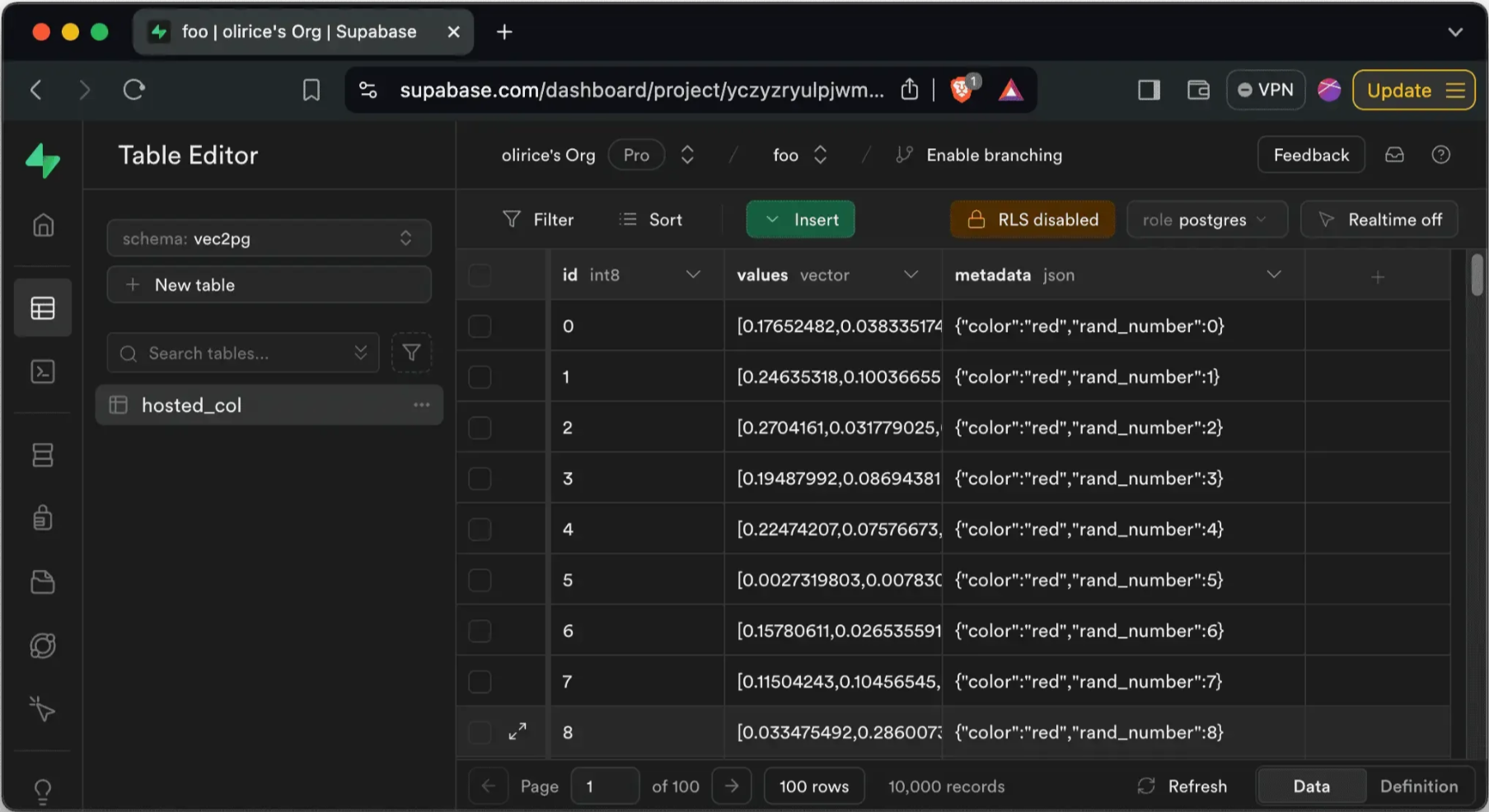Open the metadata column header dropdown arrow
Screen dimensions: 1489x812
coord(1274,274)
